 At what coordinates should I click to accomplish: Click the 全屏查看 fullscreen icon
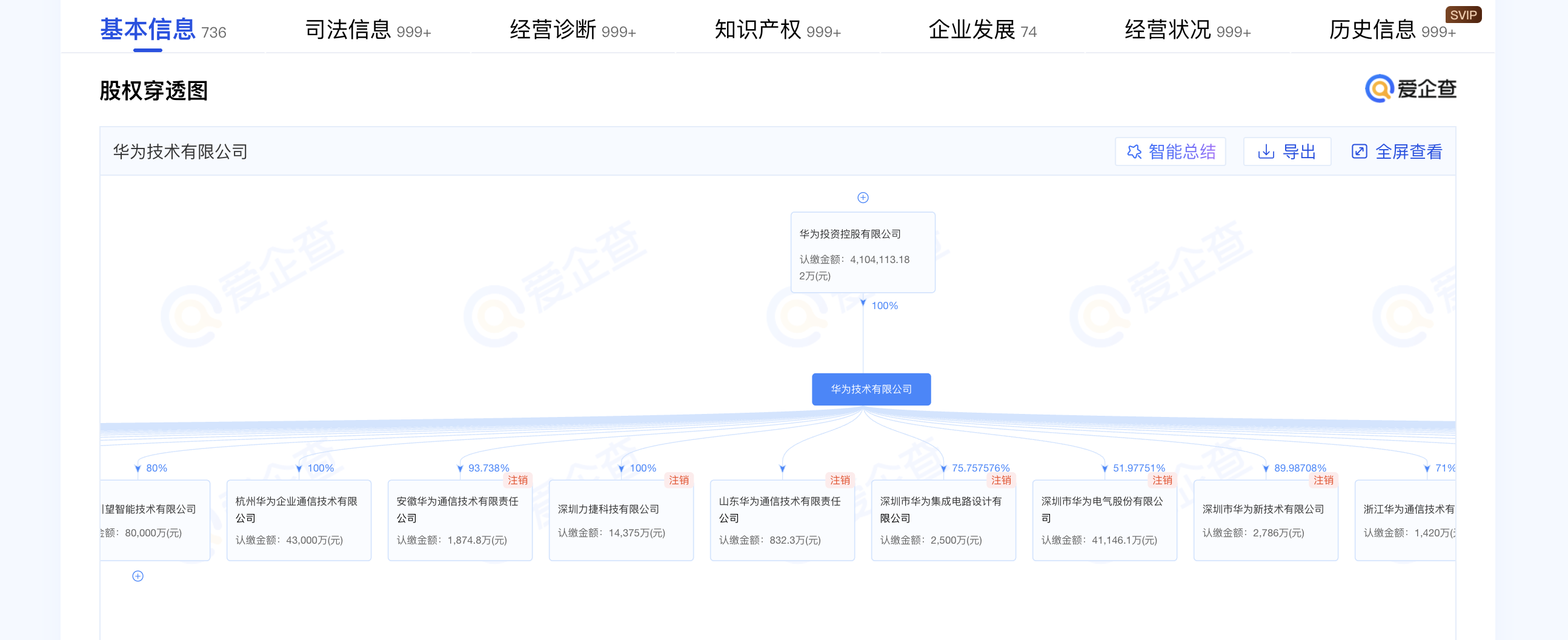(1359, 152)
